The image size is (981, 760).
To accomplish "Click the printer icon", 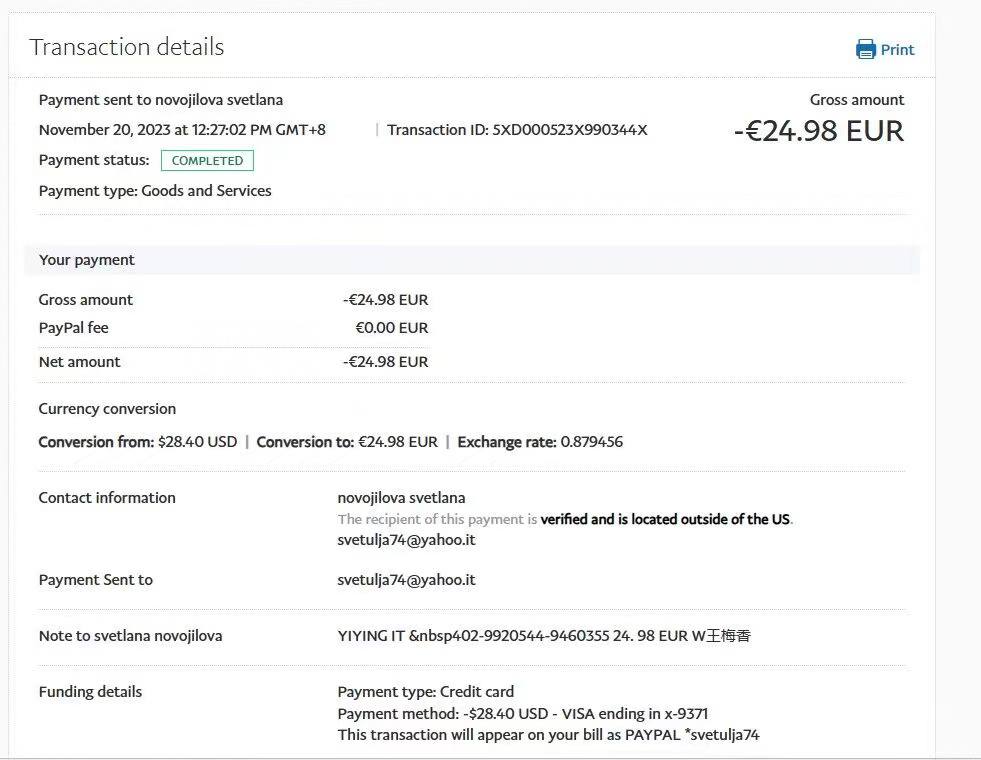I will 865,49.
